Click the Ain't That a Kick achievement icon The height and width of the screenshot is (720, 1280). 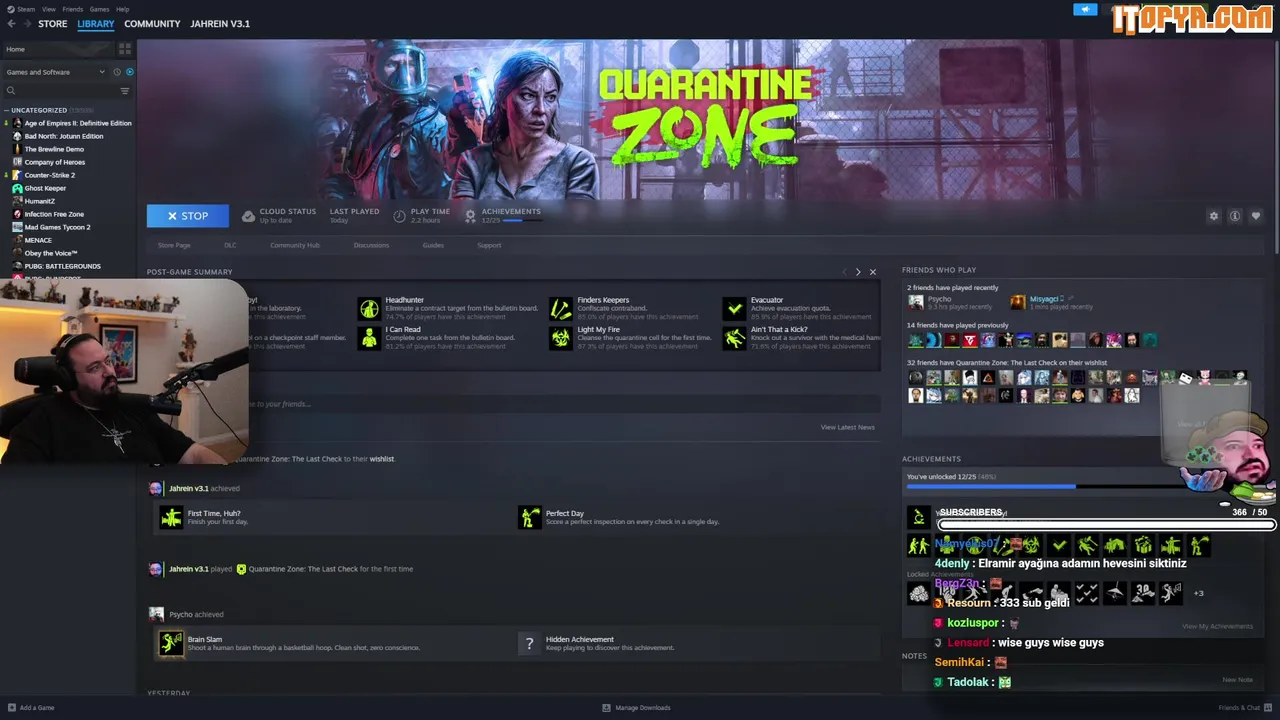(735, 338)
